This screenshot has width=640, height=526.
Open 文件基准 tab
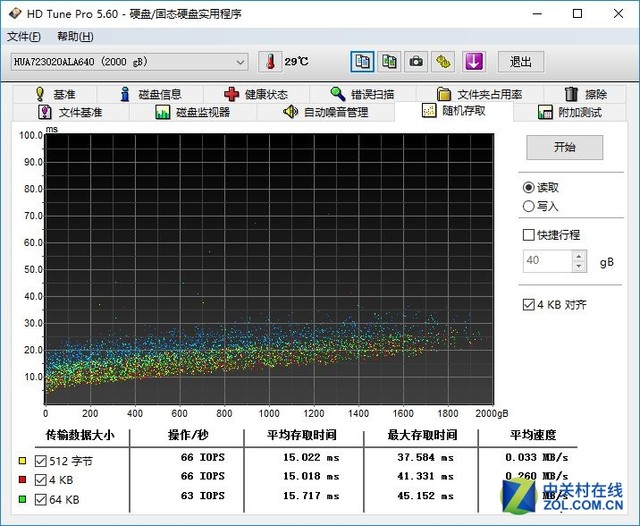pos(71,112)
